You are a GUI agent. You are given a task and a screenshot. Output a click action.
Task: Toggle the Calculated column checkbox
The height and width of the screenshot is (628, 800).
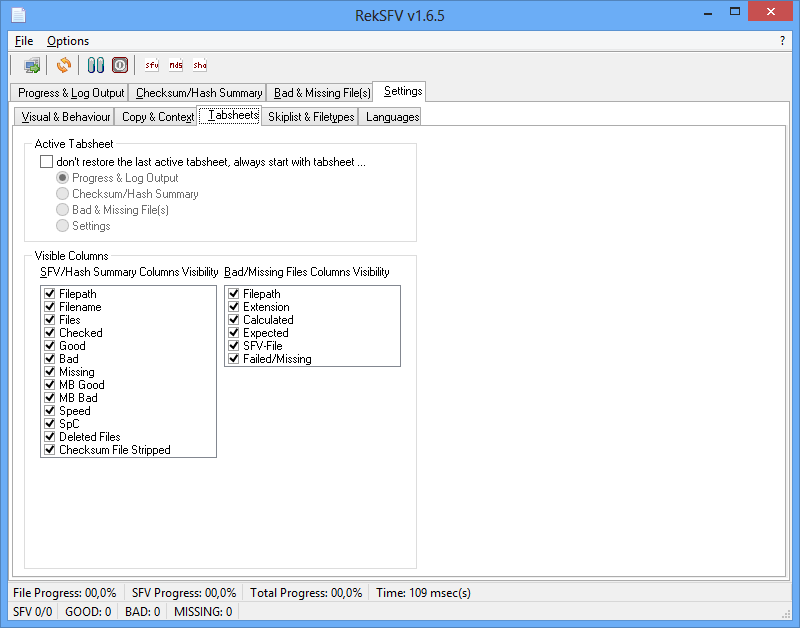pos(234,319)
